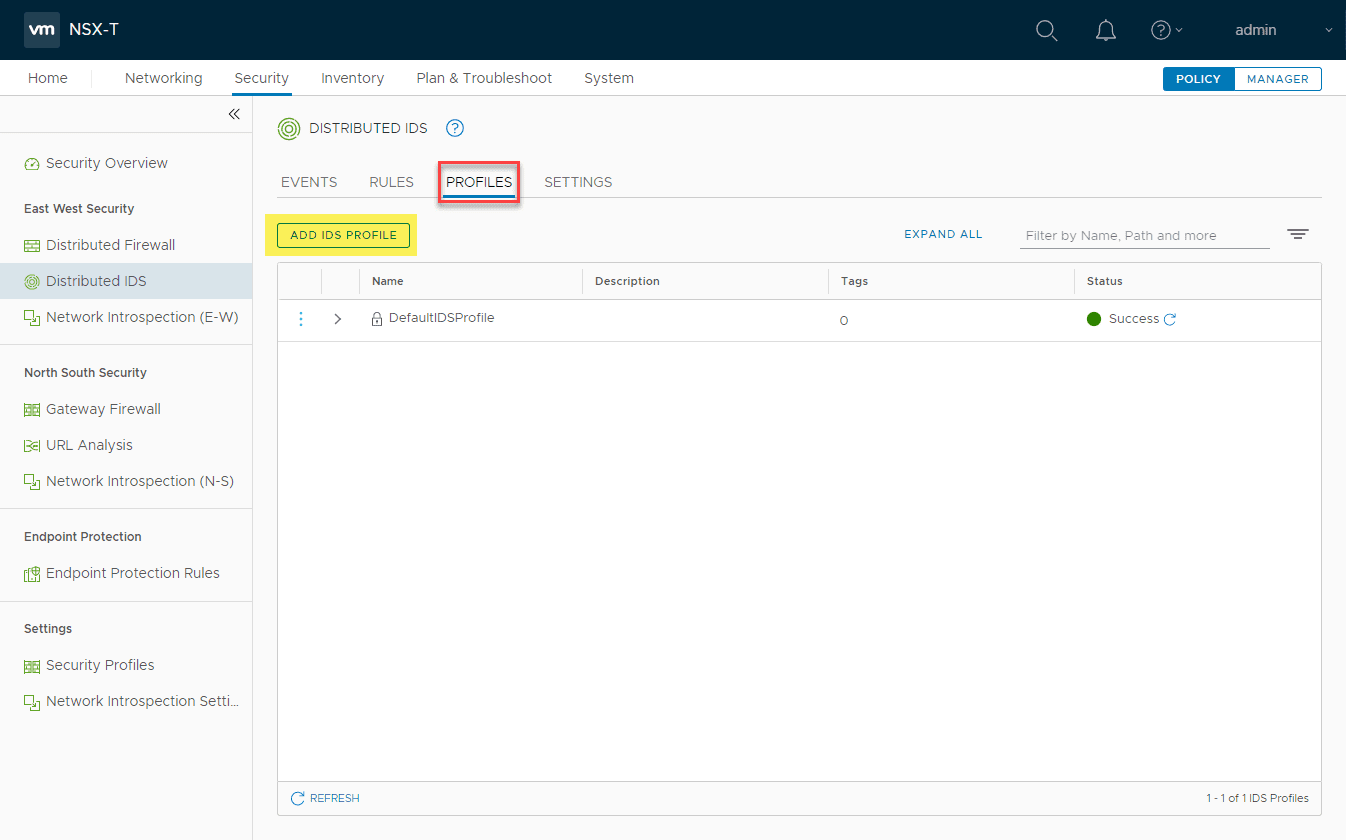The width and height of the screenshot is (1346, 840).
Task: Click Add IDS Profile button
Action: click(343, 235)
